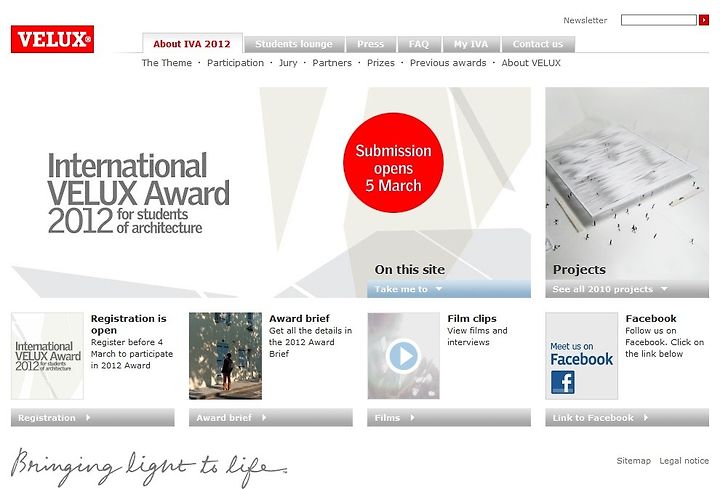This screenshot has height=489, width=720.
Task: Open the Sitemap link
Action: 634,461
